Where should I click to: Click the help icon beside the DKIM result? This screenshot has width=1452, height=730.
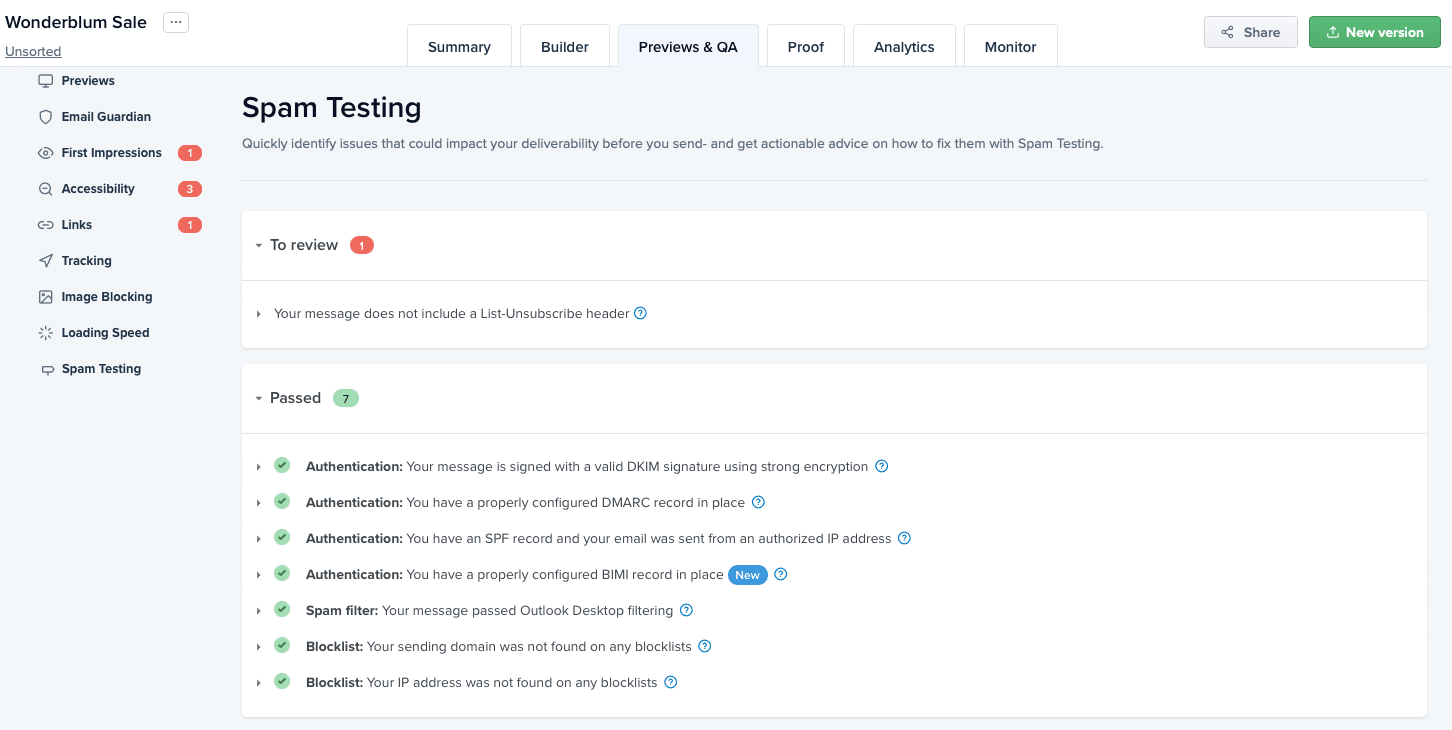[x=881, y=466]
